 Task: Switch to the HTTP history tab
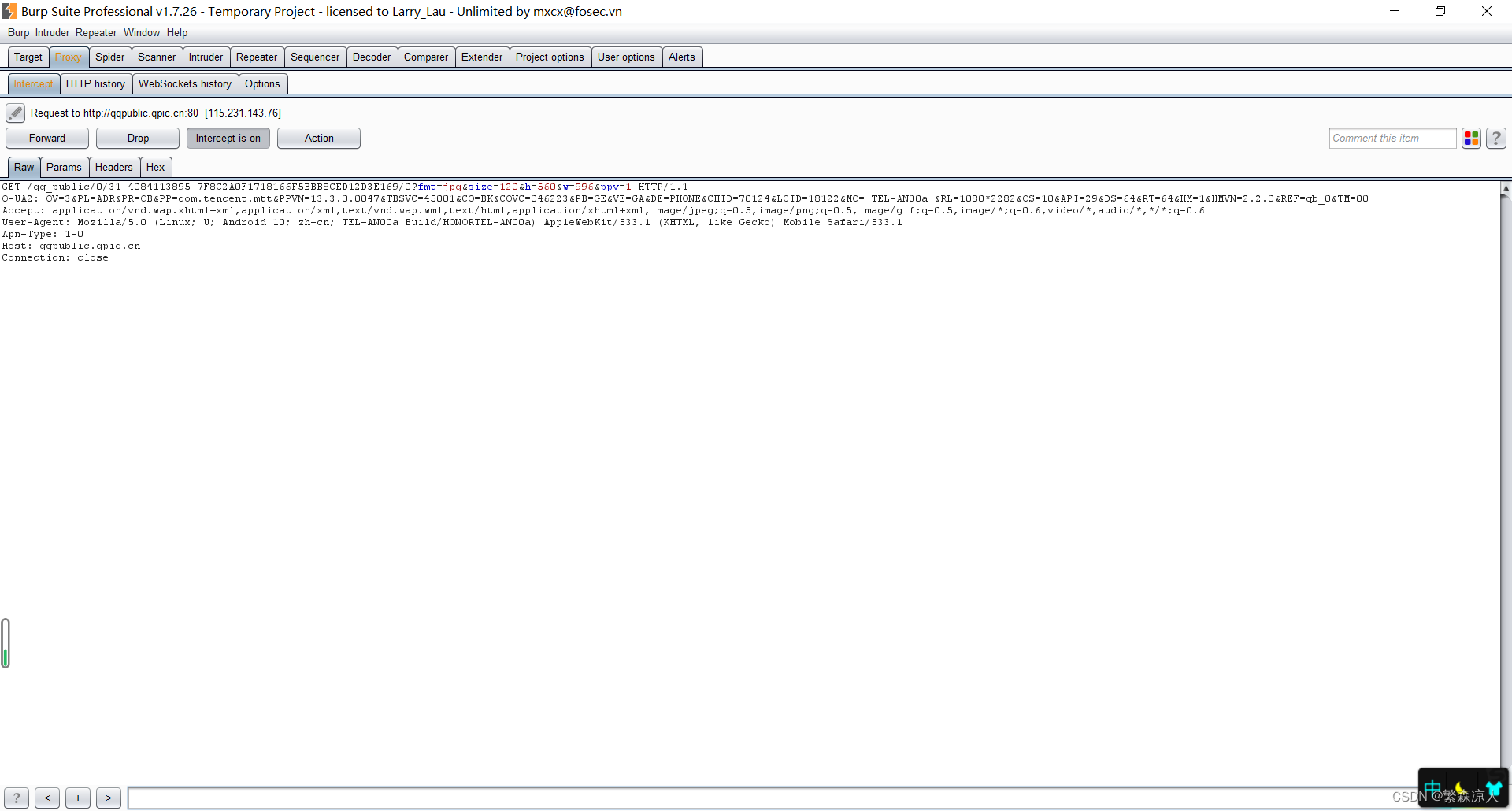tap(95, 83)
